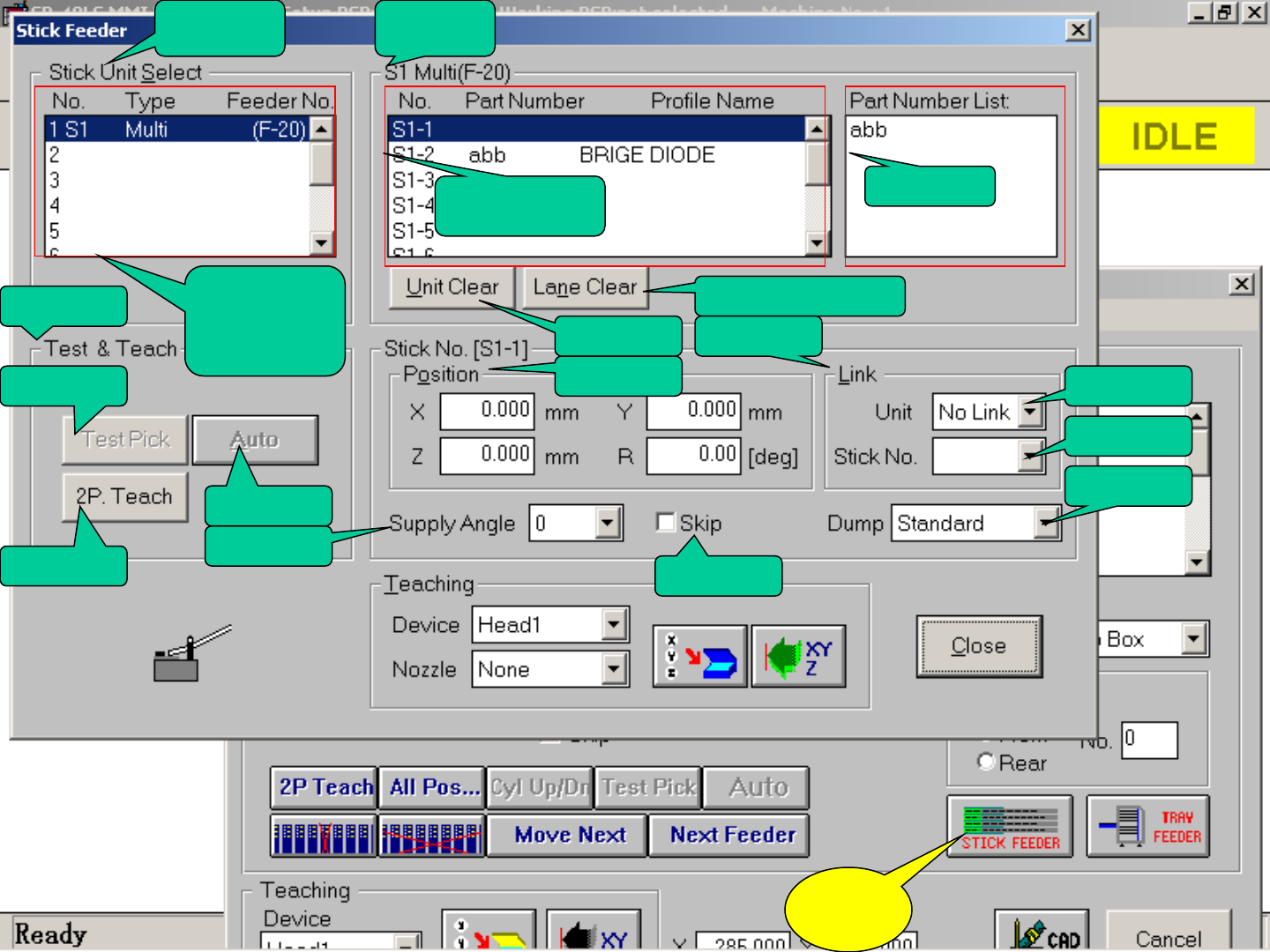Viewport: 1270px width, 952px height.
Task: Open the Box dropdown in background window
Action: (x=1194, y=639)
